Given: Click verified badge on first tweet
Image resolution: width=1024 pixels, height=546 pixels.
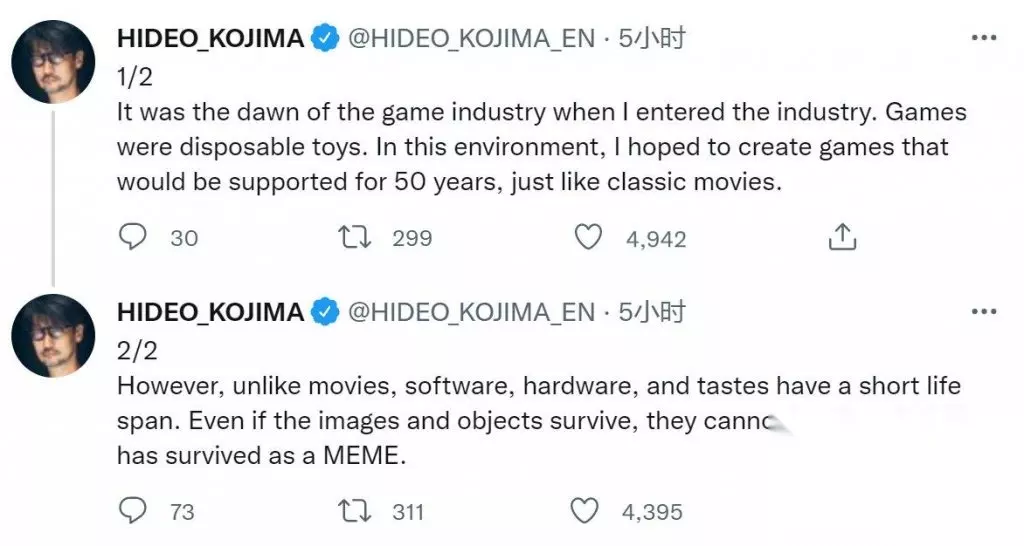Looking at the screenshot, I should pos(325,39).
